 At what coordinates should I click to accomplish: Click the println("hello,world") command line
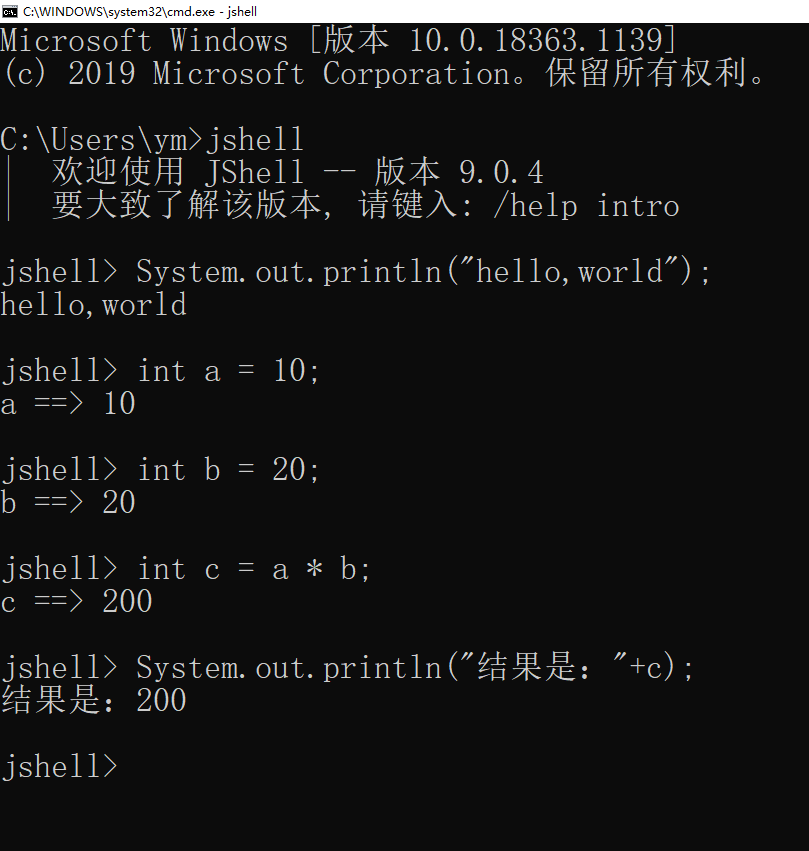pyautogui.click(x=356, y=271)
